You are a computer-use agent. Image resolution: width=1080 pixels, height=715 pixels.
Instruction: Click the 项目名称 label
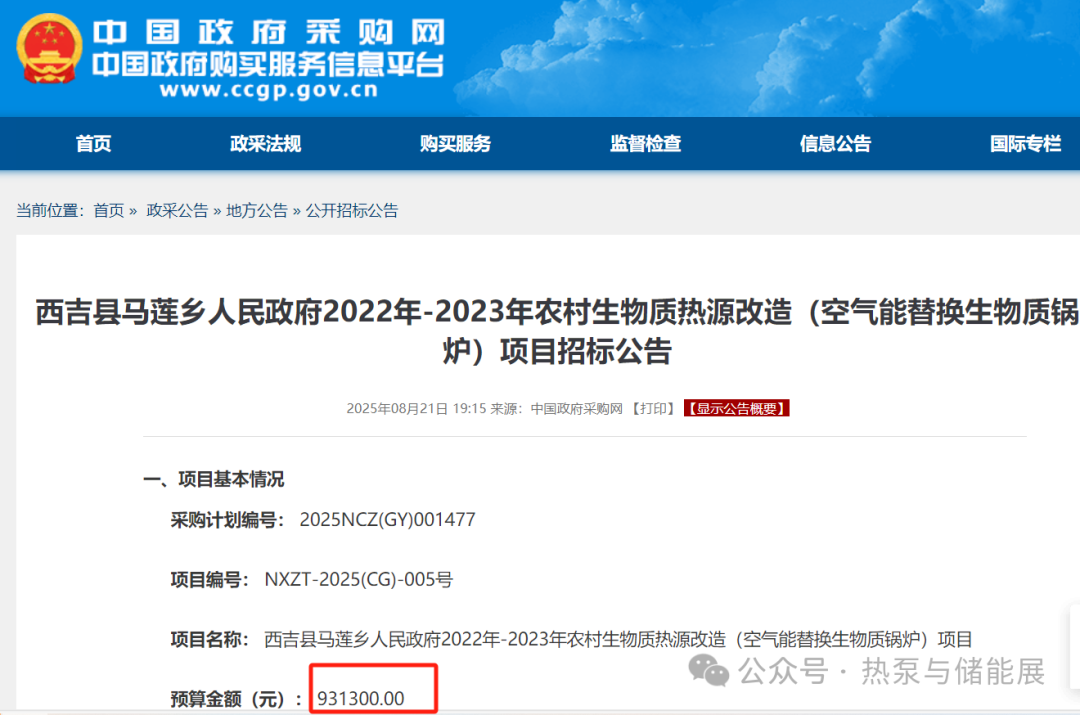click(x=210, y=640)
